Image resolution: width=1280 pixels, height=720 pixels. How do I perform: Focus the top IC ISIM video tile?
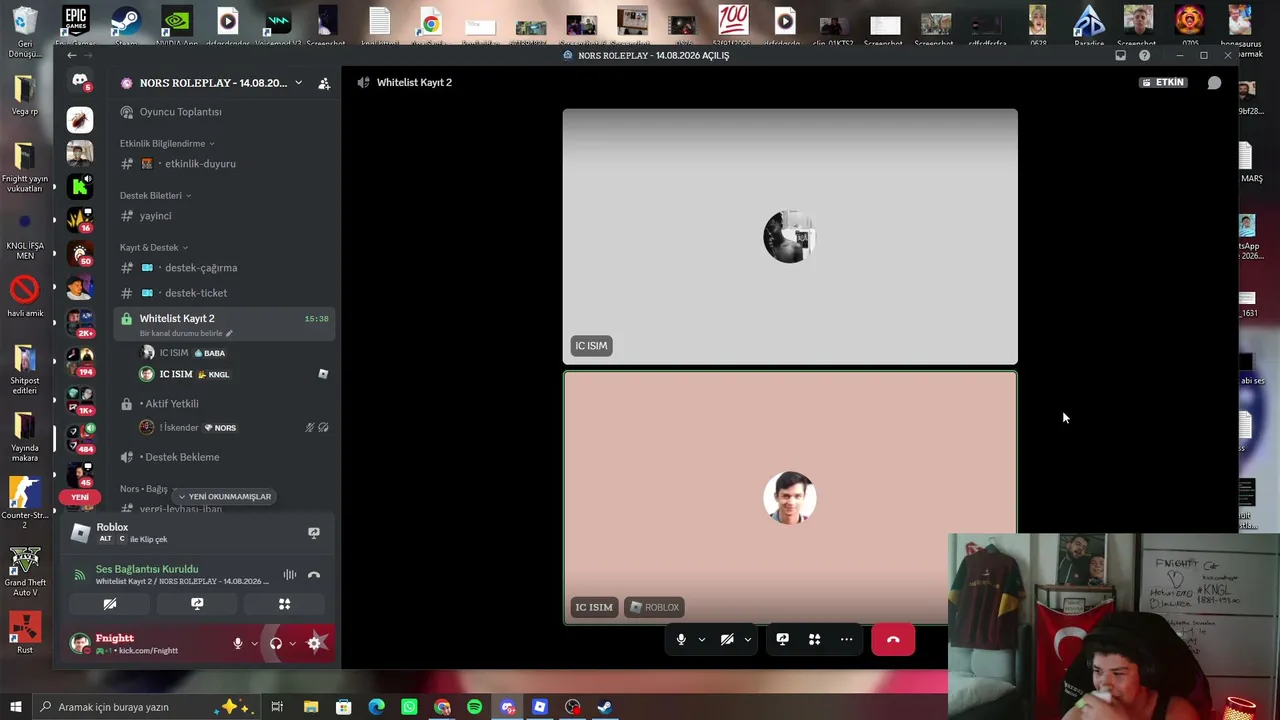point(790,237)
